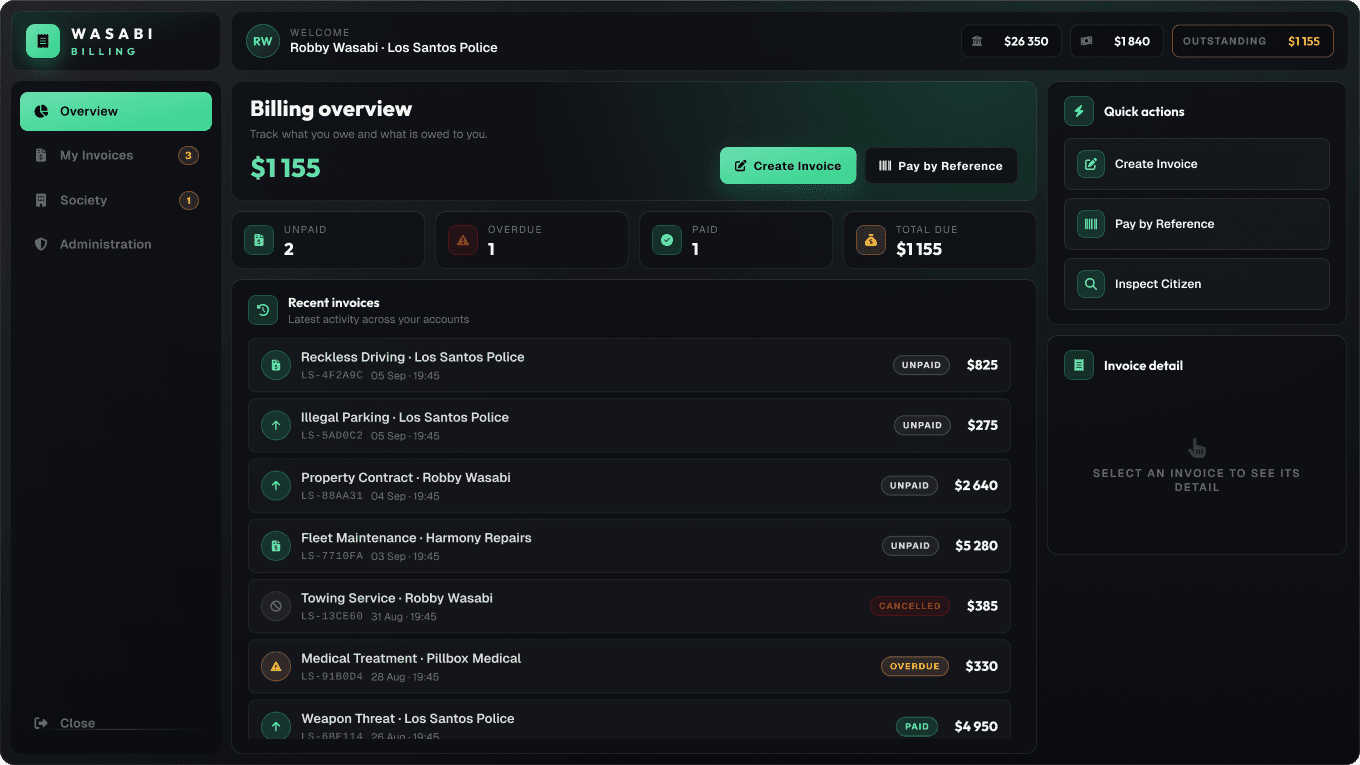Screen dimensions: 1360x765
Task: Click the Paid checkmark stat icon
Action: 667,240
